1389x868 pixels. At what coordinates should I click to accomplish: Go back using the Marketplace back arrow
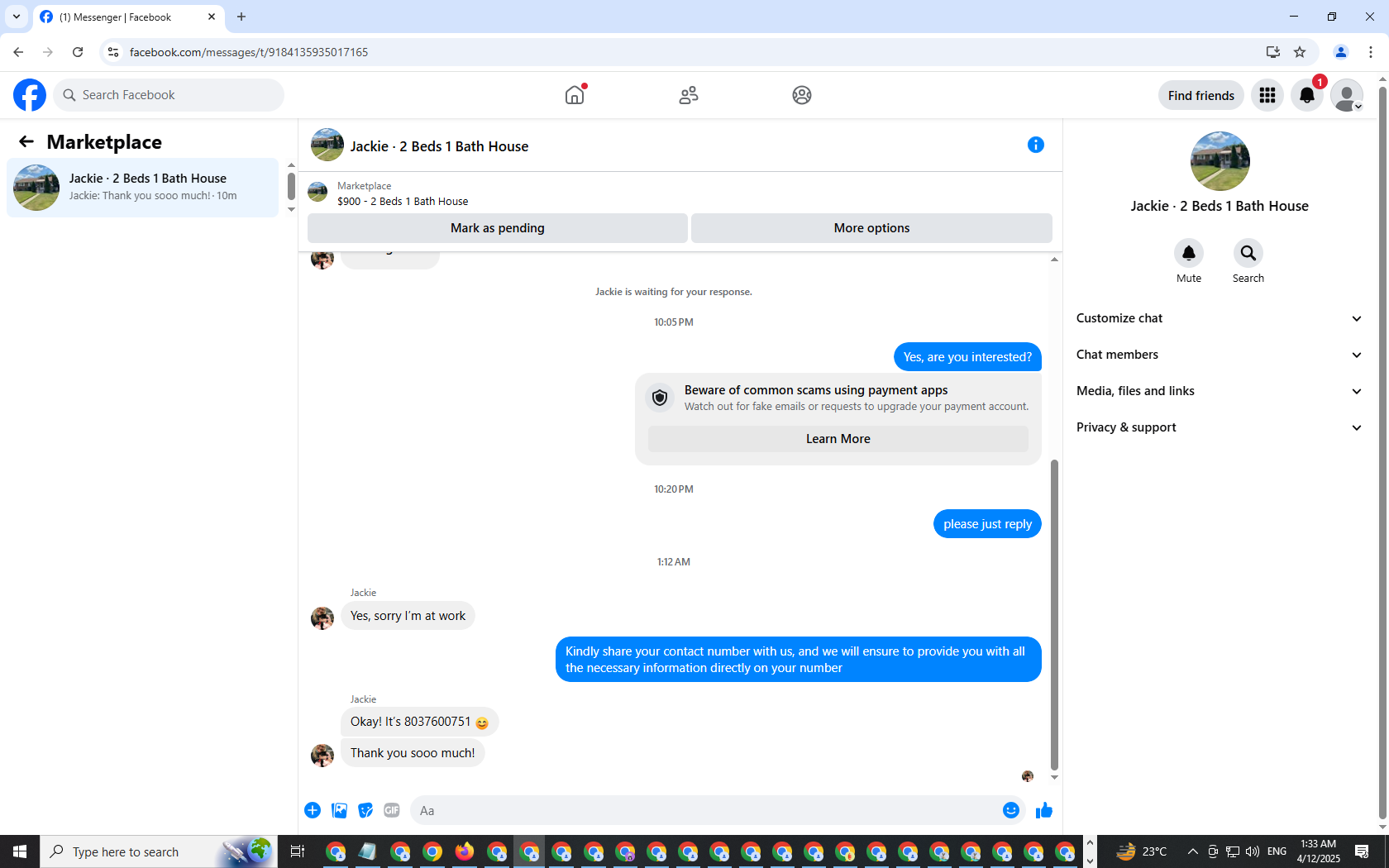pos(26,141)
